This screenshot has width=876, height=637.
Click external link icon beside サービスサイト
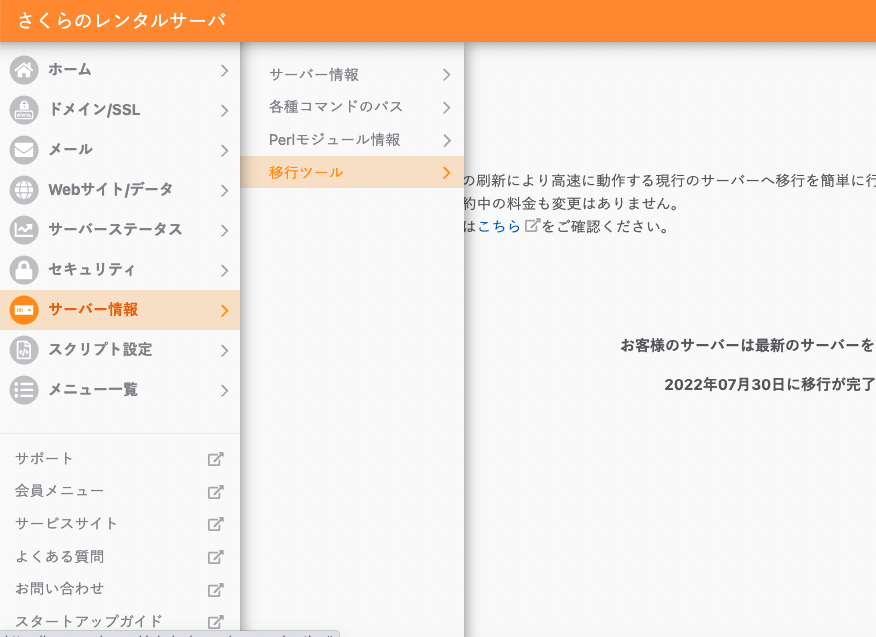pos(216,524)
